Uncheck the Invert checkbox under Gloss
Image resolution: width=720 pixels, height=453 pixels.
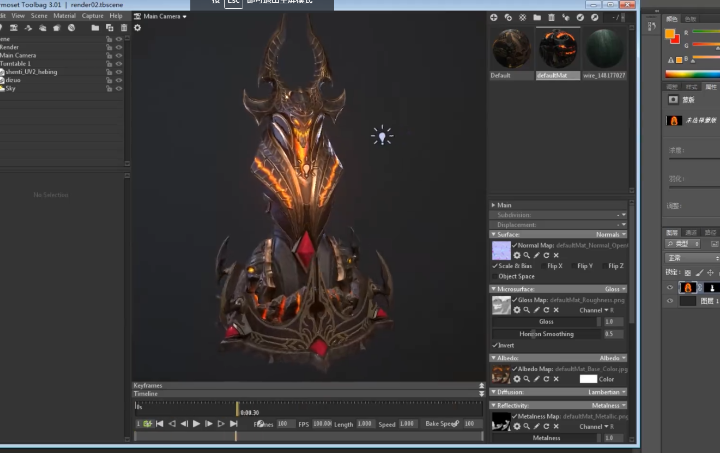[x=496, y=345]
